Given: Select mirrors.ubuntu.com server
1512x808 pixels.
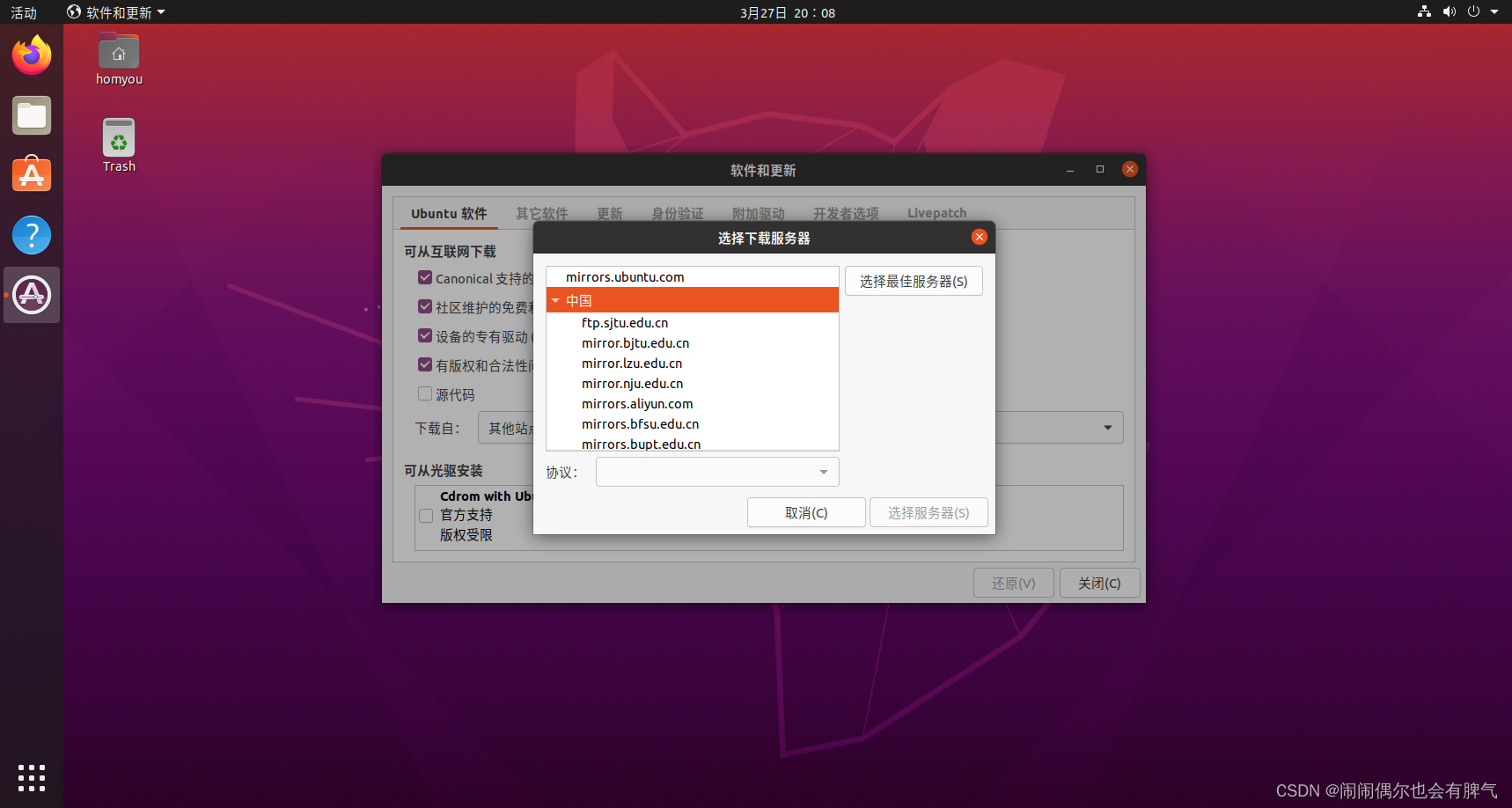Looking at the screenshot, I should point(692,277).
